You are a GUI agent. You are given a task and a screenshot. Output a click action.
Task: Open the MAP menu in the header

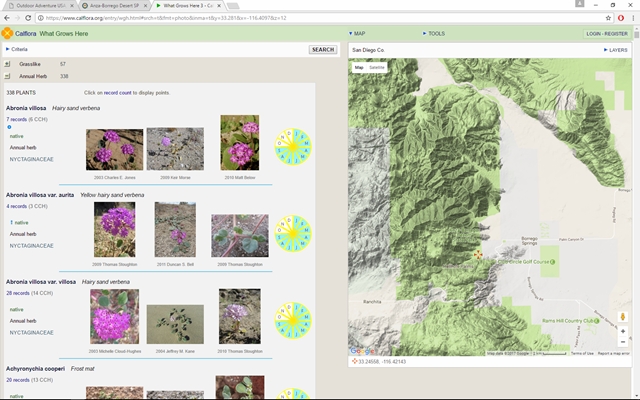click(x=358, y=33)
